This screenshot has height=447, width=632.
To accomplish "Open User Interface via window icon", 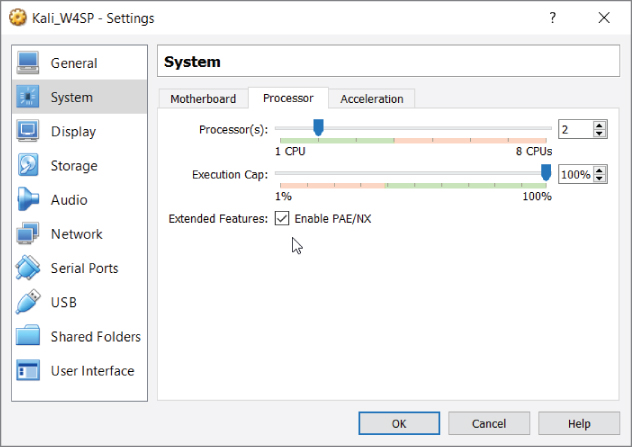I will click(28, 370).
